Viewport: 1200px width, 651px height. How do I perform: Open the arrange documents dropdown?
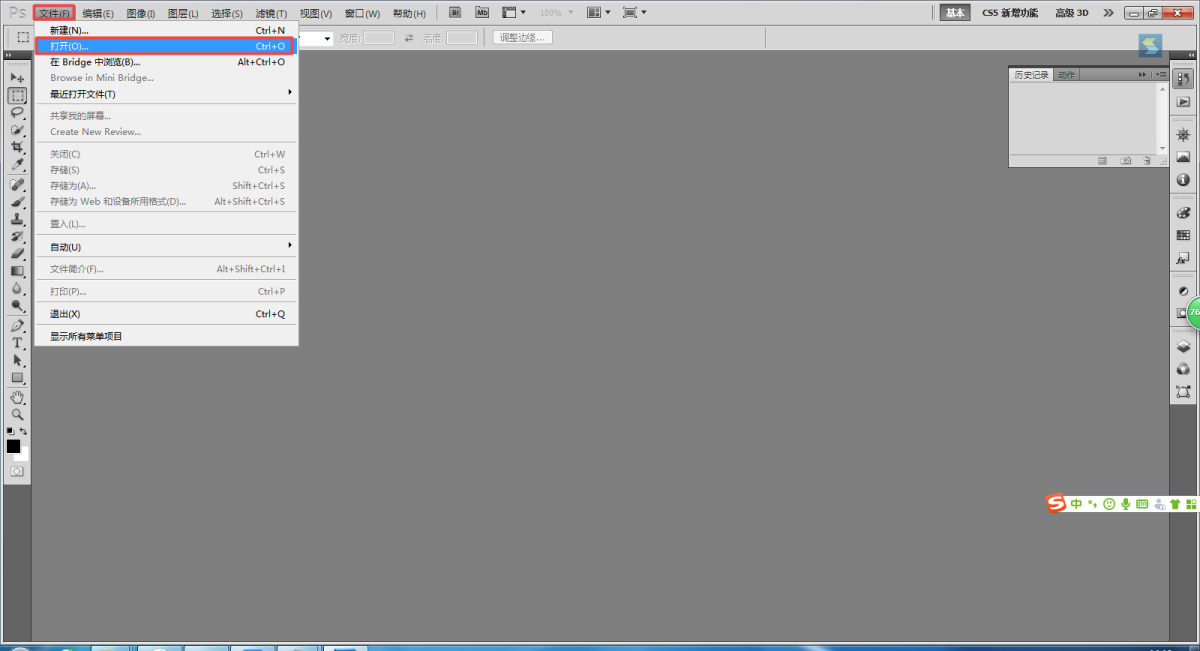(x=599, y=13)
